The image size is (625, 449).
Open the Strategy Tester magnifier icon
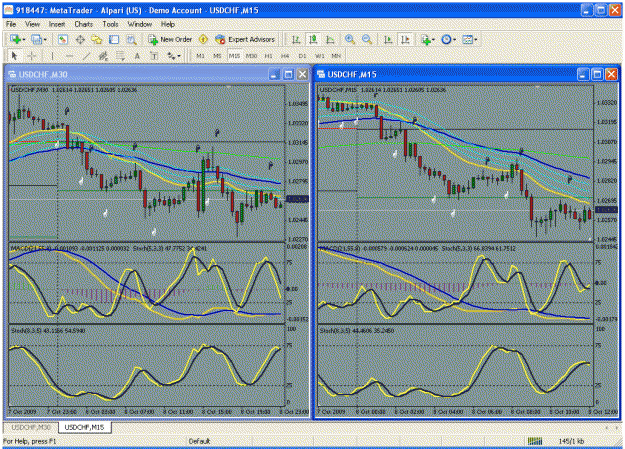pos(131,39)
